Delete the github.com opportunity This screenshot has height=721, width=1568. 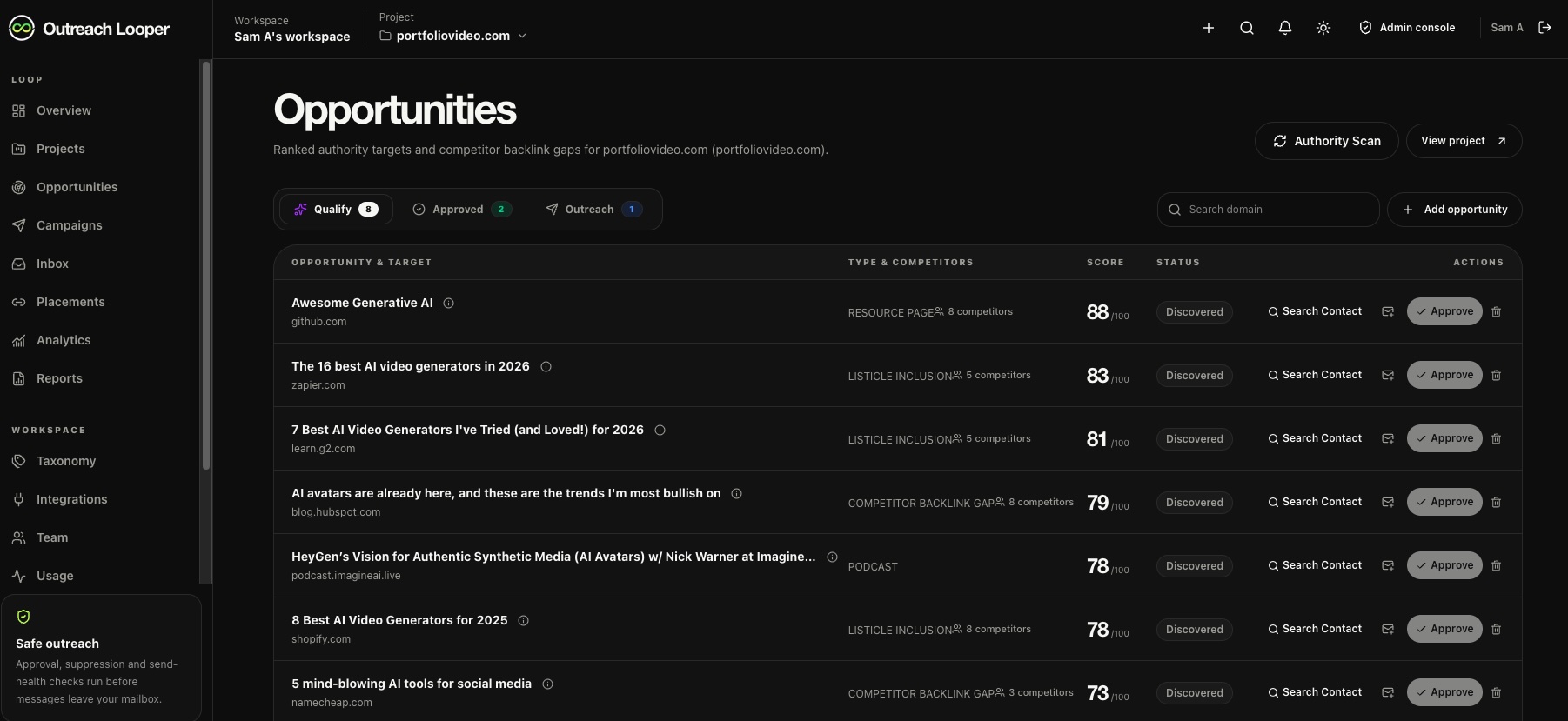(1497, 311)
